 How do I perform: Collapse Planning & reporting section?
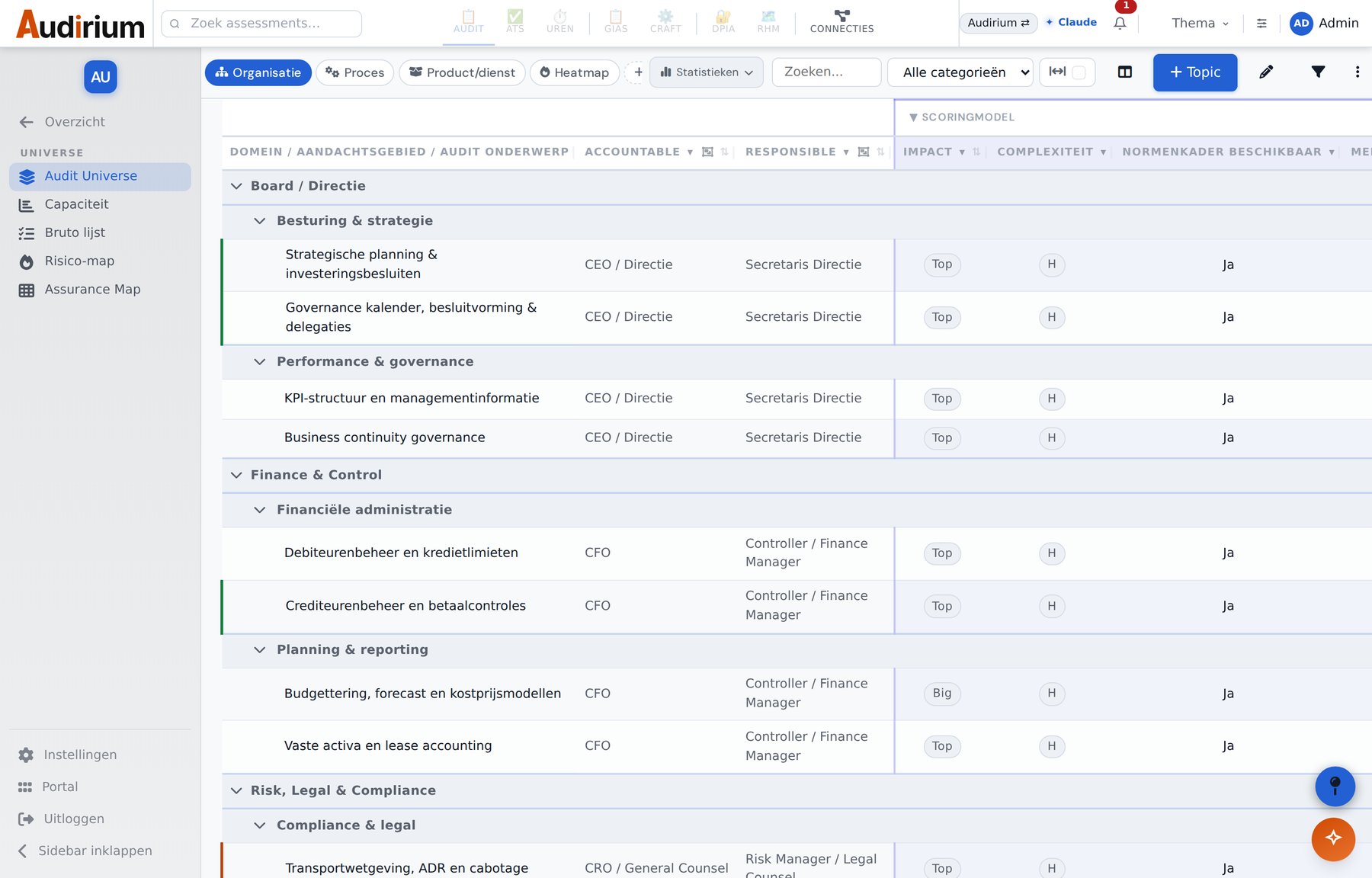(x=260, y=650)
